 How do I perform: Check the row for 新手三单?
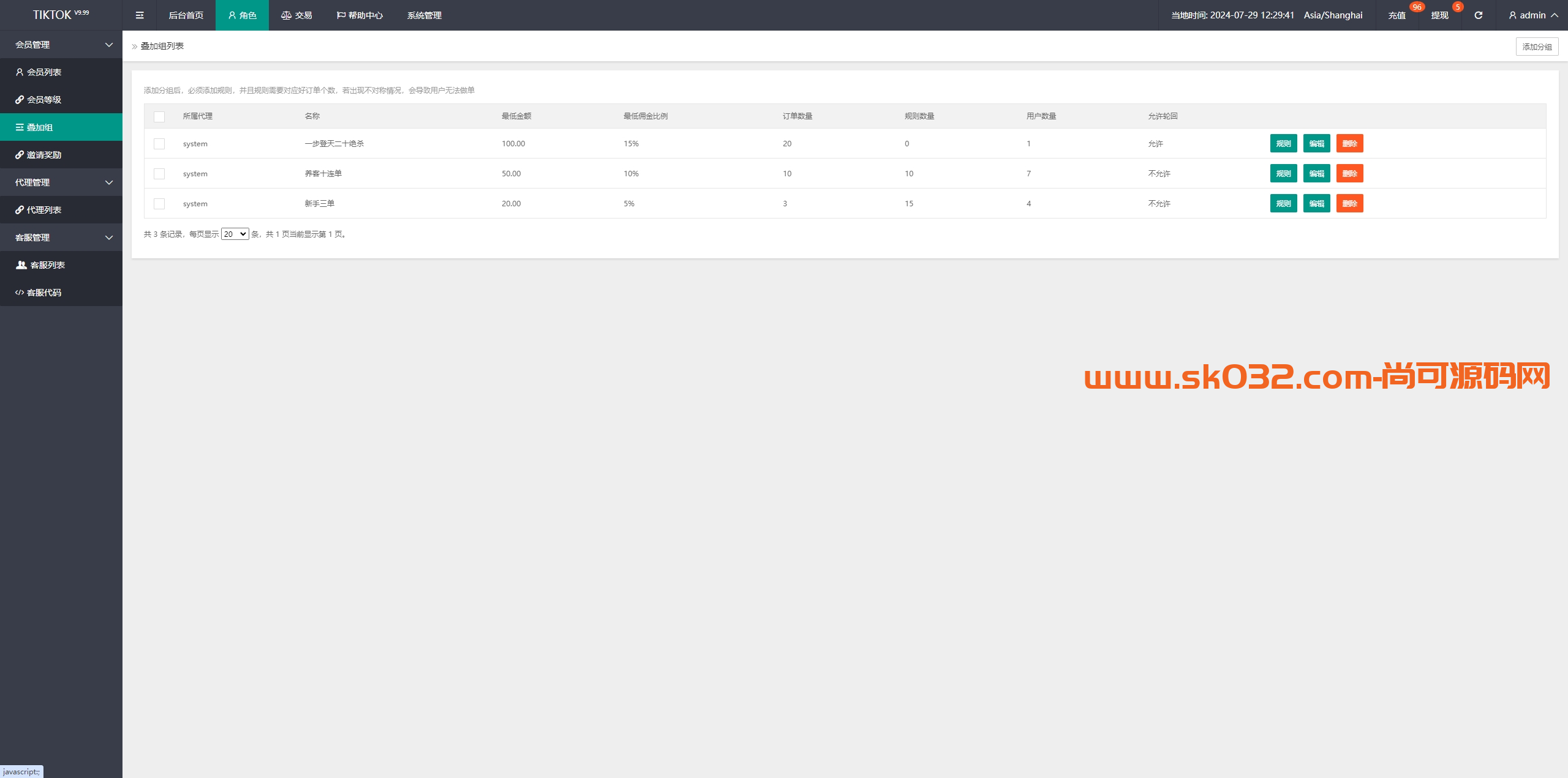tap(159, 204)
